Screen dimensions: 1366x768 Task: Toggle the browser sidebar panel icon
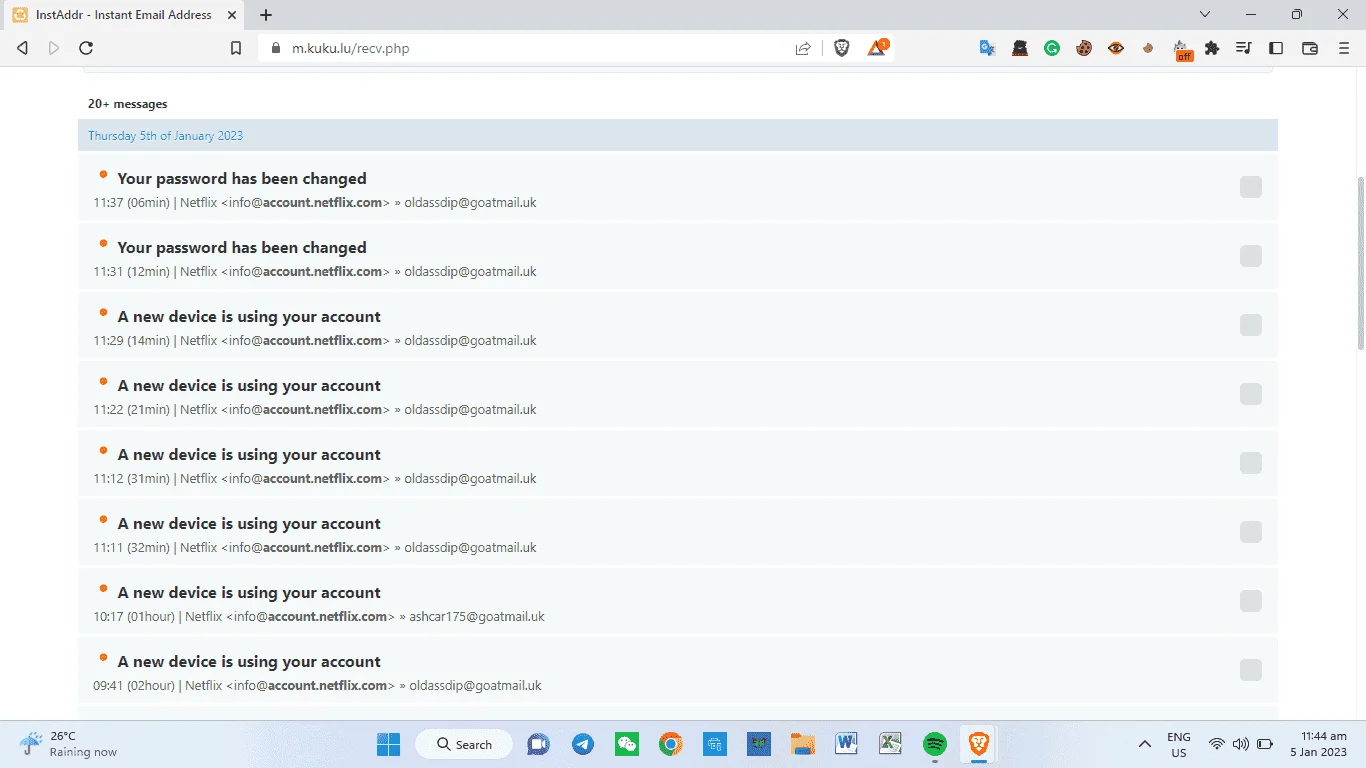1276,48
